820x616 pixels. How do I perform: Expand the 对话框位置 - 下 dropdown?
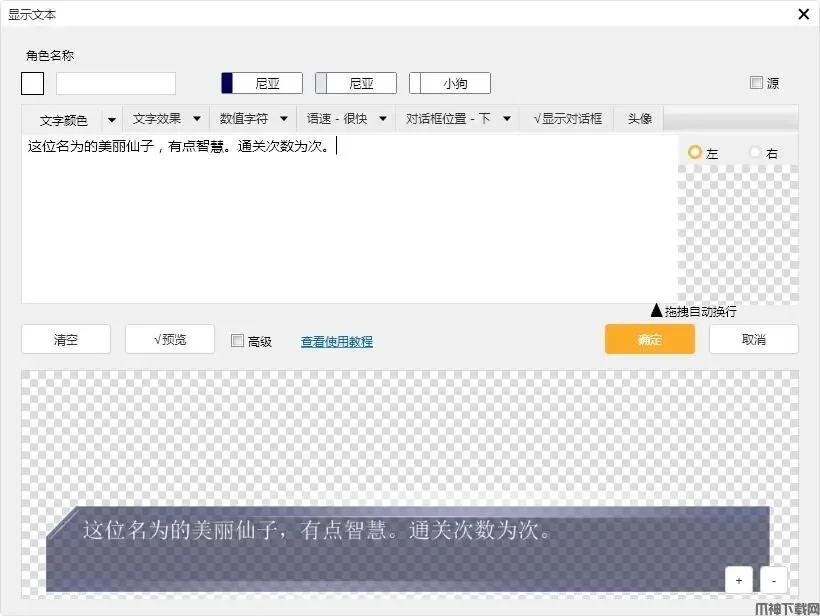459,119
